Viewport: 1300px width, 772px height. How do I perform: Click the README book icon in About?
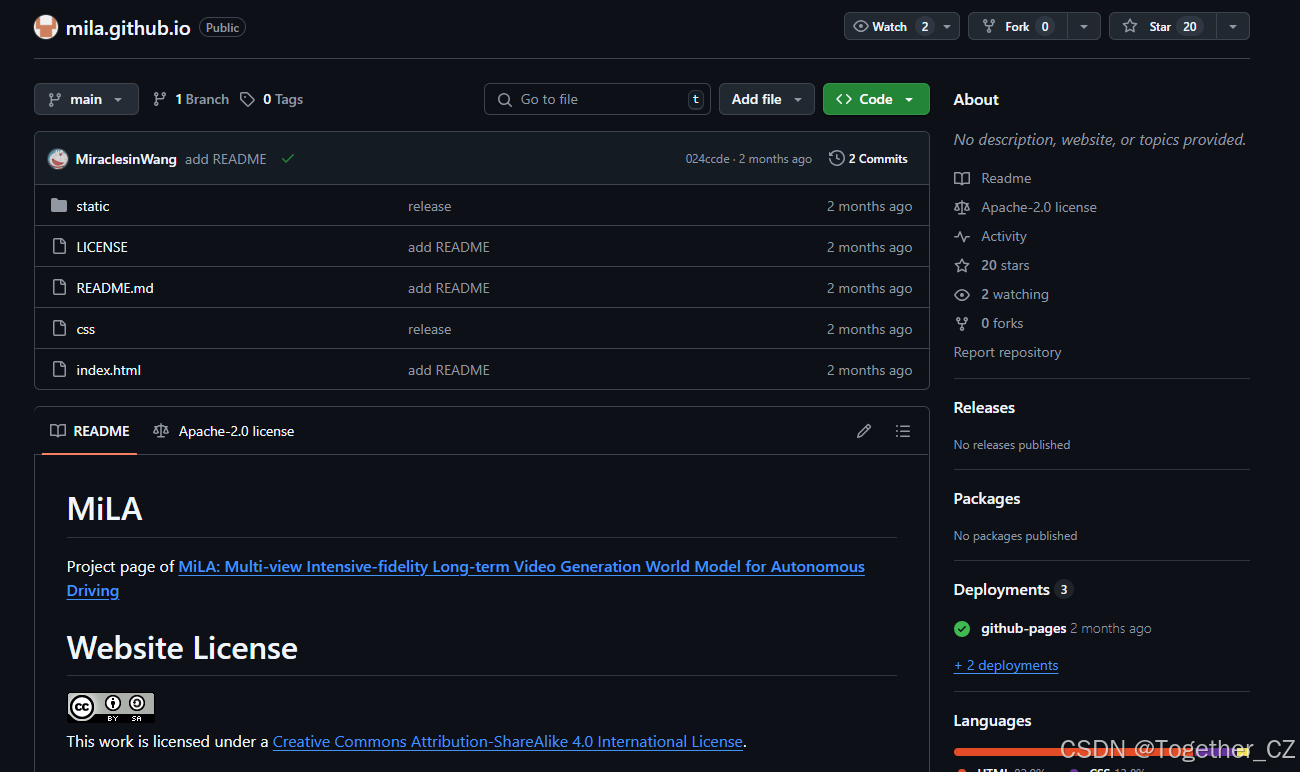click(x=961, y=178)
